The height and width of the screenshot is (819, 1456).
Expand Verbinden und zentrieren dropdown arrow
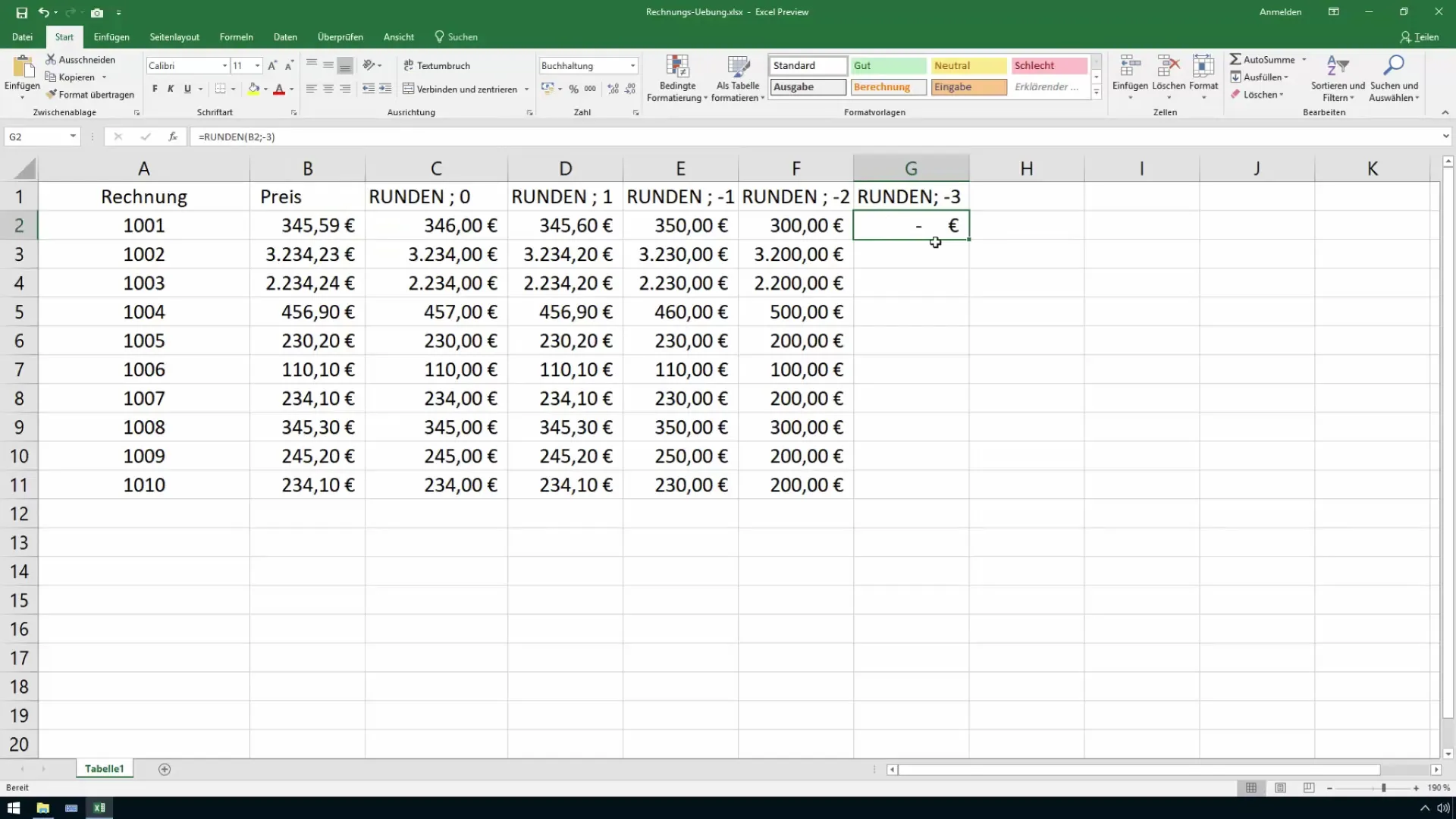526,89
